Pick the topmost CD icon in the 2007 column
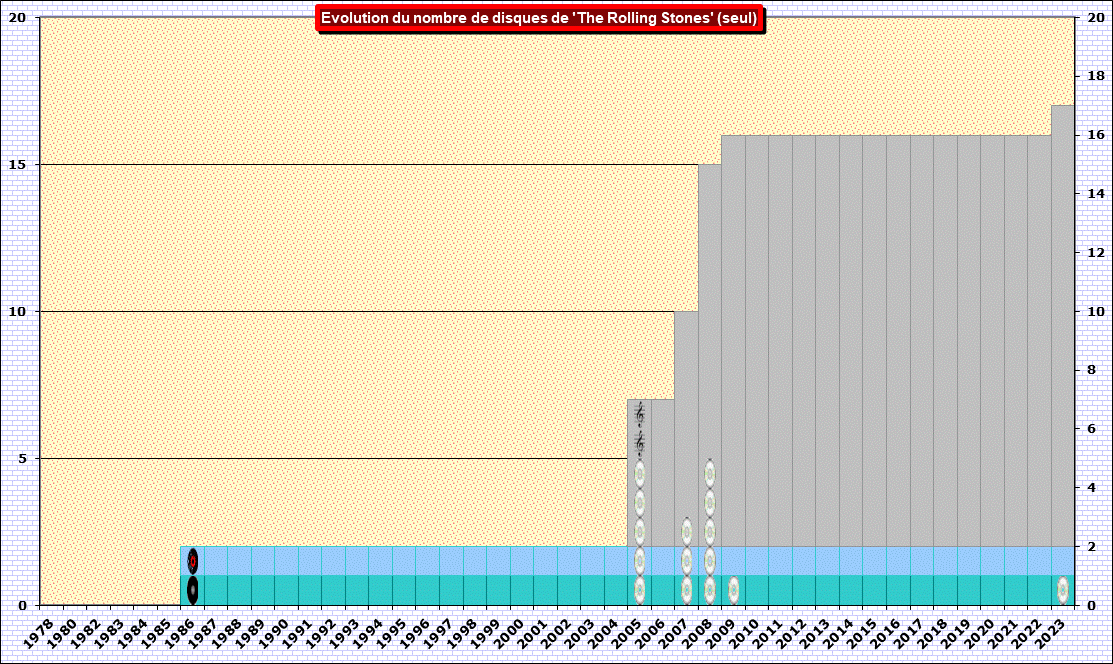 [x=687, y=531]
